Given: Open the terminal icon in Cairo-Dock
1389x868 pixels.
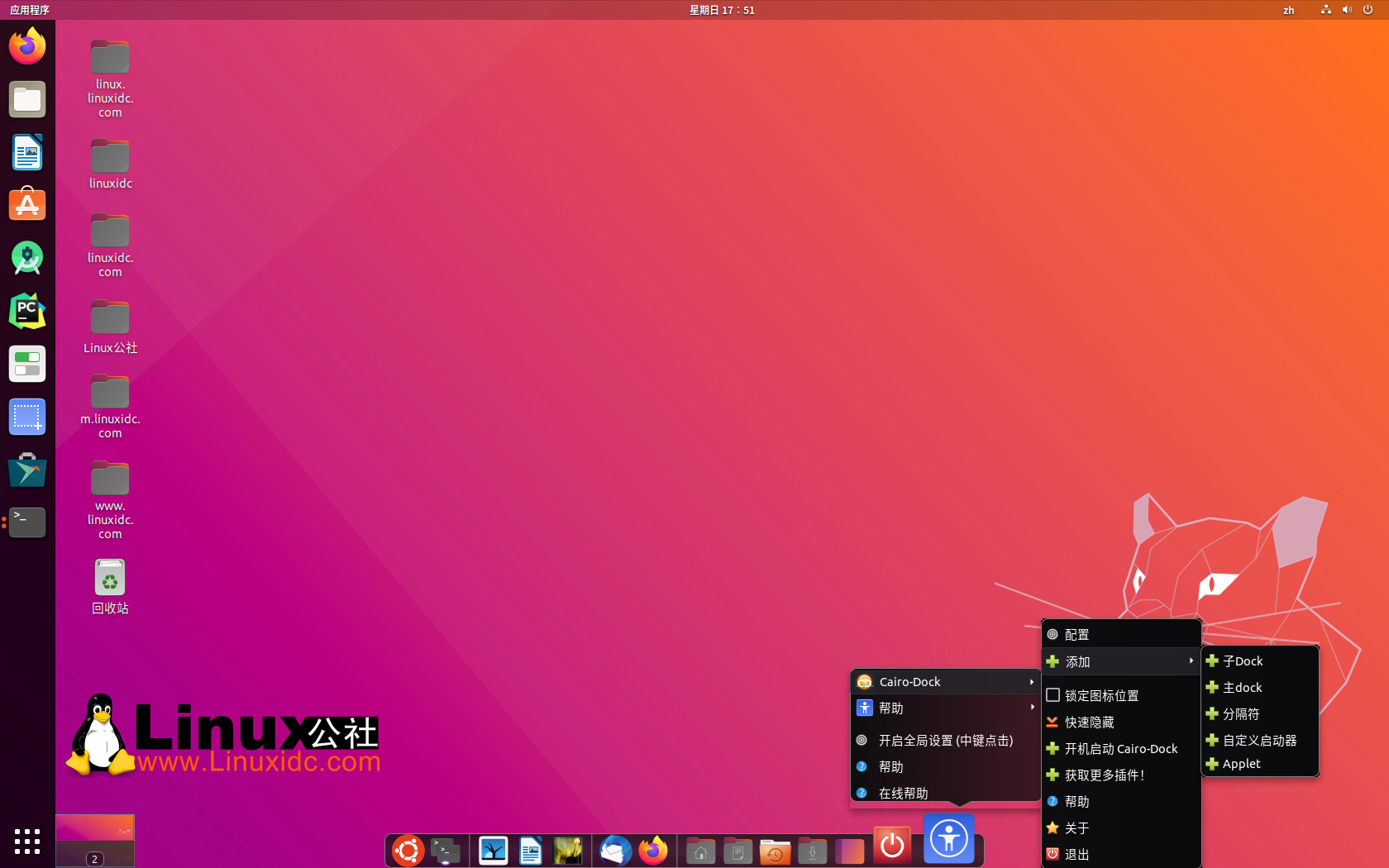Looking at the screenshot, I should [x=446, y=850].
